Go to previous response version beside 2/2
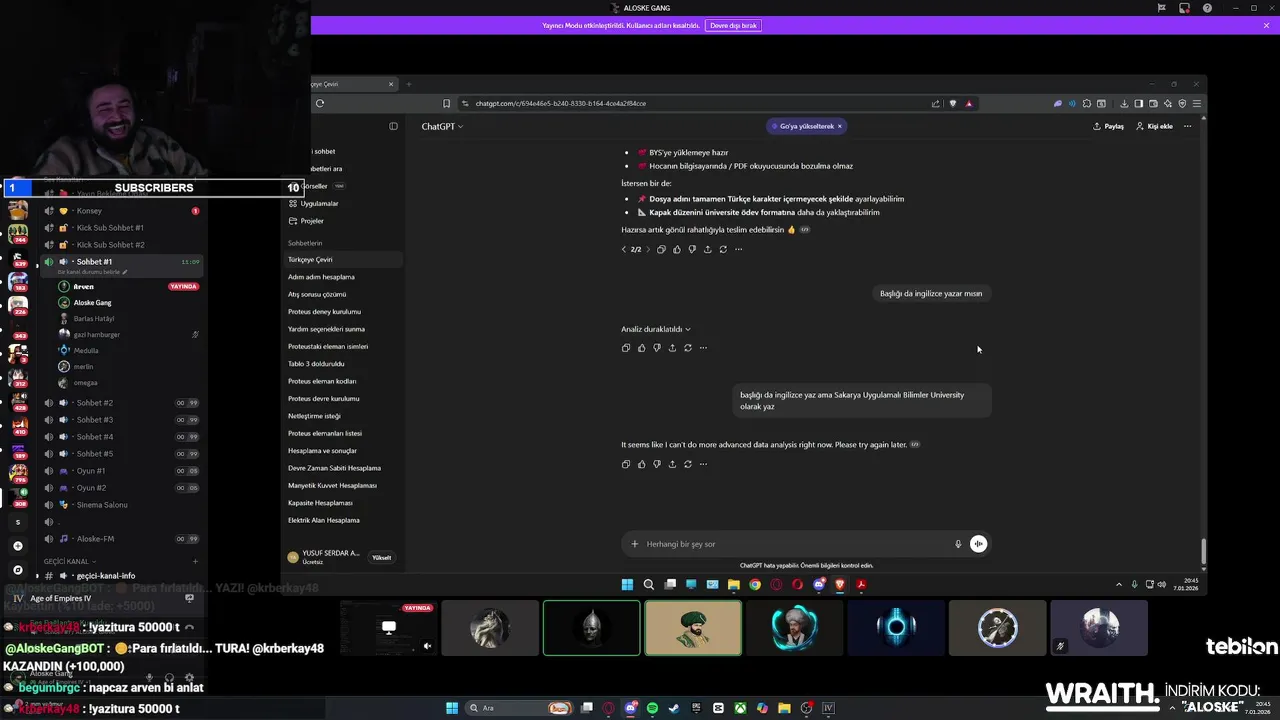Image resolution: width=1280 pixels, height=720 pixels. (x=624, y=249)
